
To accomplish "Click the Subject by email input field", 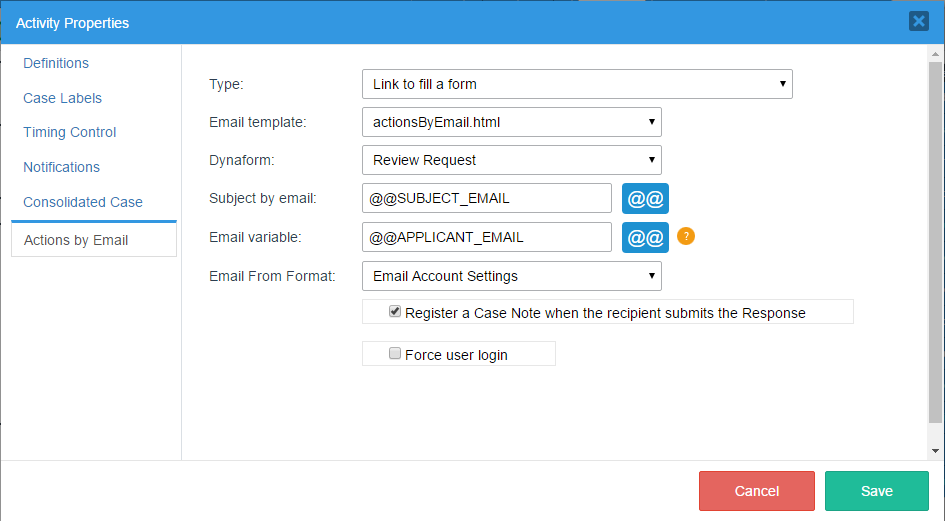I will point(486,198).
